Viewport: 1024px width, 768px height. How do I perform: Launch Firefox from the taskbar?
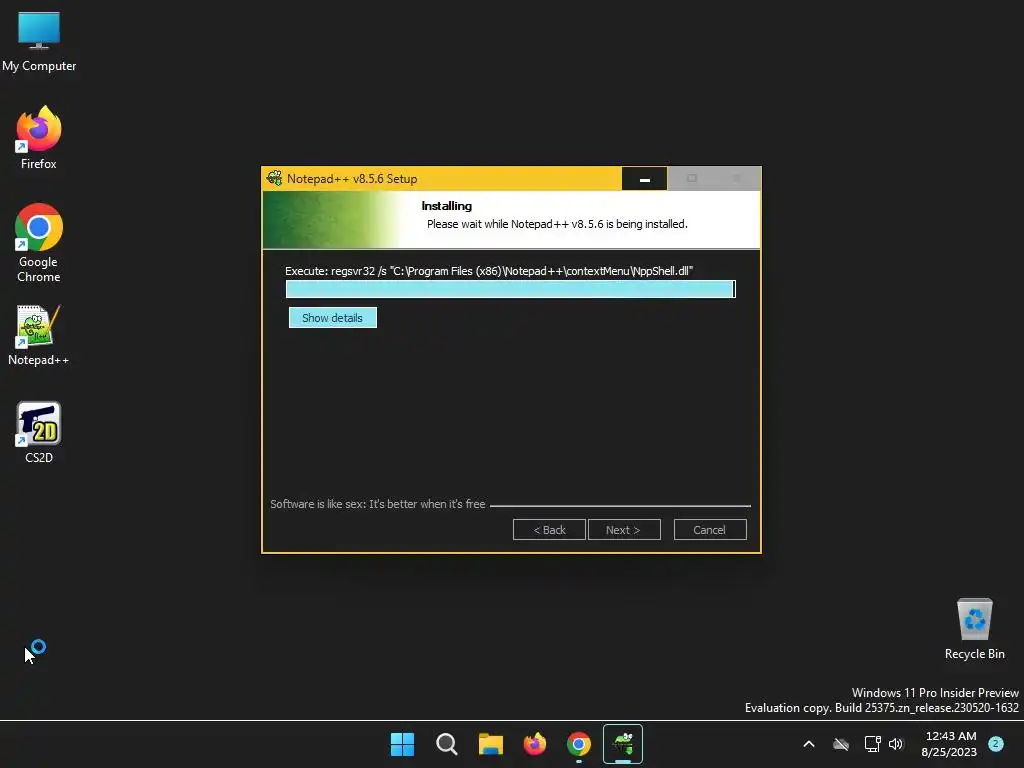click(535, 744)
